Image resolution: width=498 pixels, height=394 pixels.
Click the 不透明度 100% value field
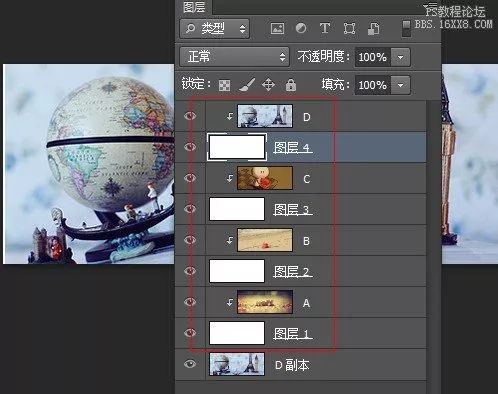point(373,57)
